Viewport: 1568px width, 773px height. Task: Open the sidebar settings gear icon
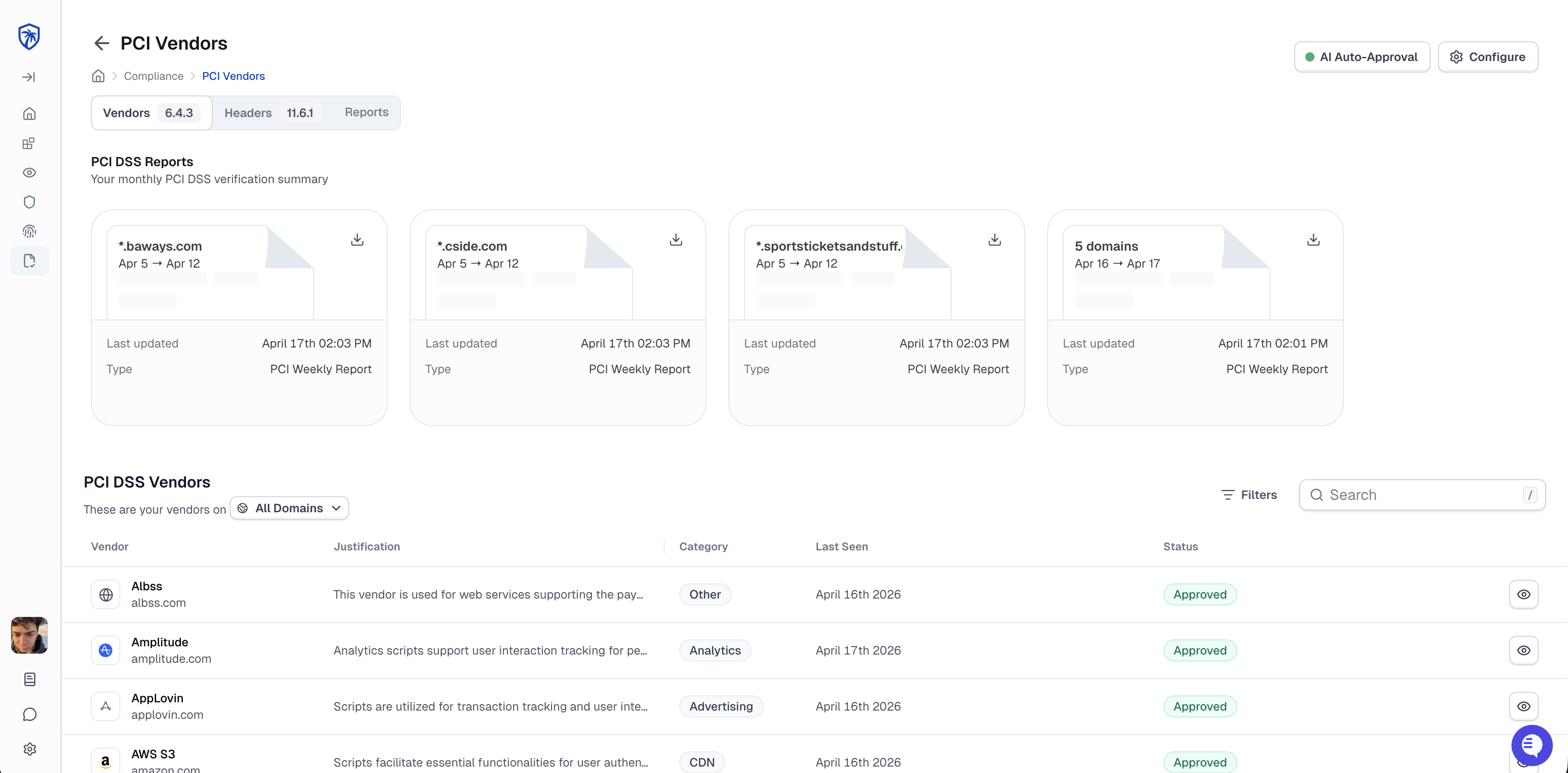pyautogui.click(x=29, y=749)
